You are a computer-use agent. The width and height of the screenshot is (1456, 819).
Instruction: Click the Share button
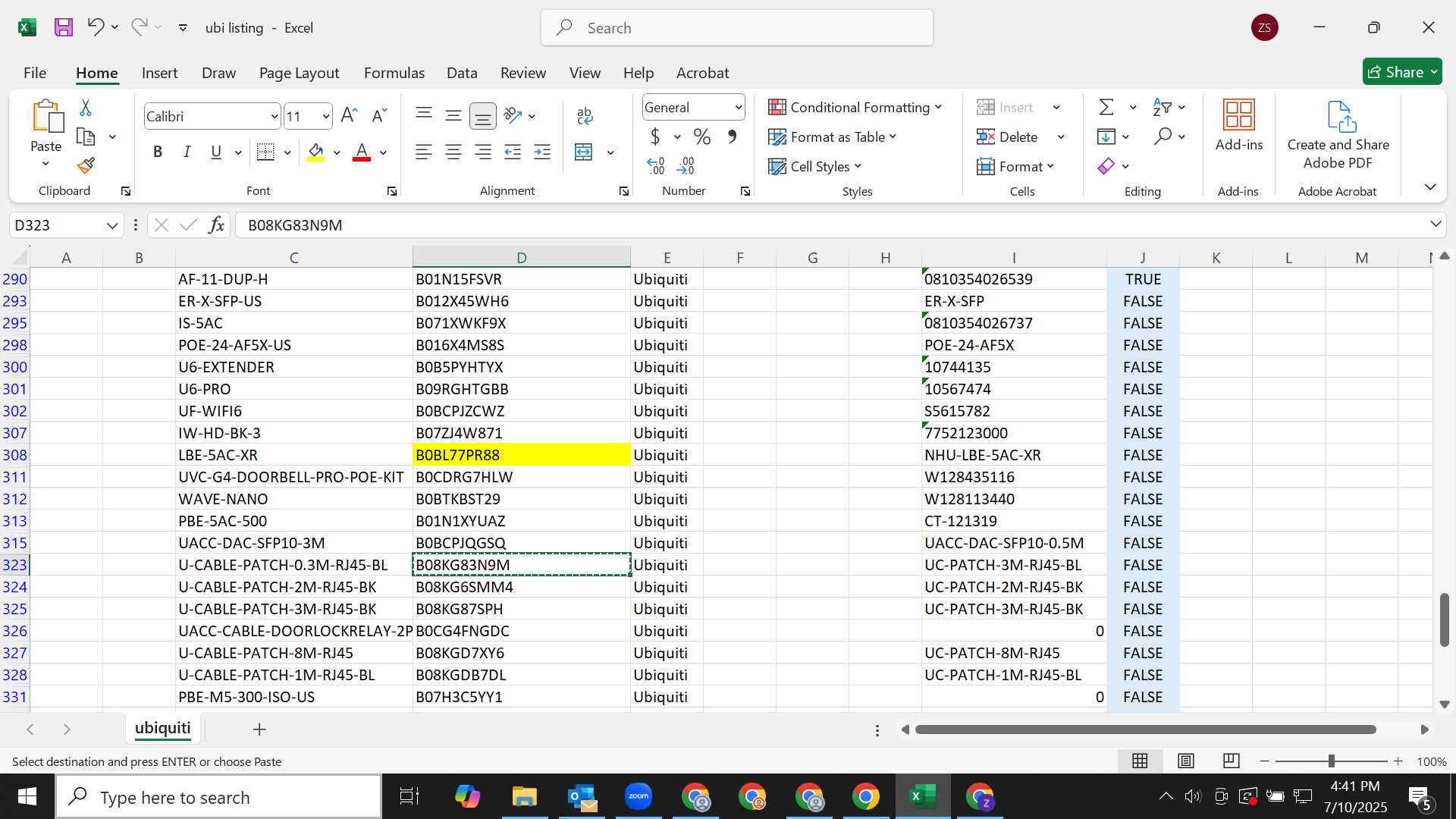pyautogui.click(x=1402, y=72)
